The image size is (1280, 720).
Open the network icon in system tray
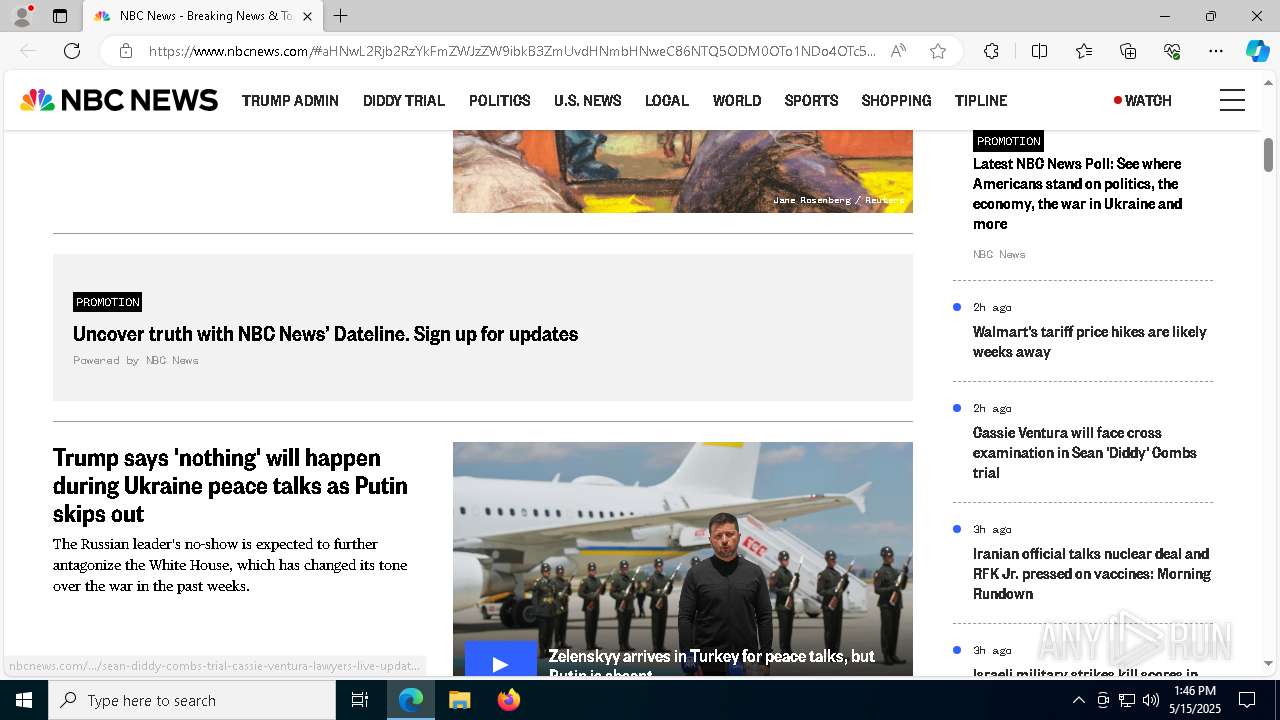[x=1127, y=700]
